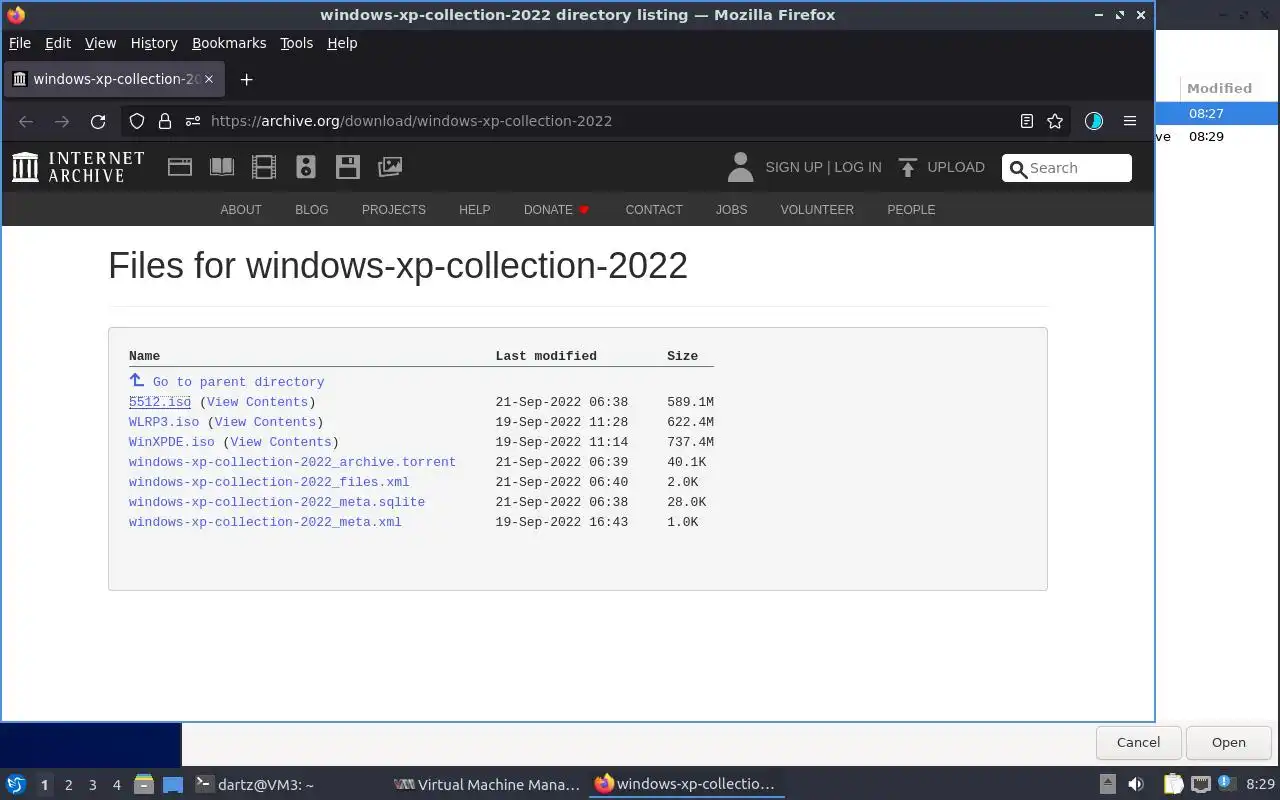
Task: Open the ABOUT navigation link
Action: click(x=241, y=210)
